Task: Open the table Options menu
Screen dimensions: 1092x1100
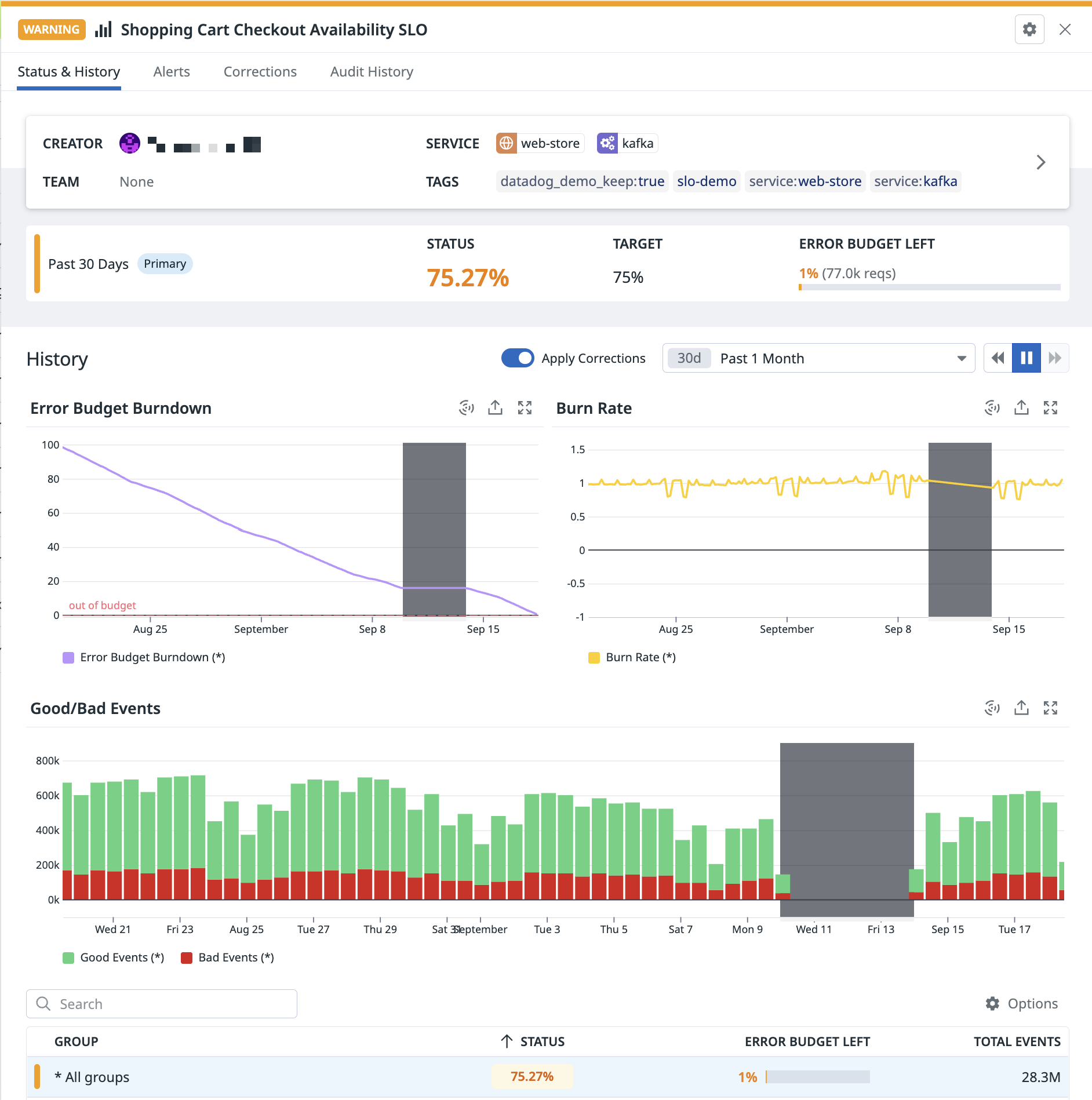Action: (x=1022, y=1004)
